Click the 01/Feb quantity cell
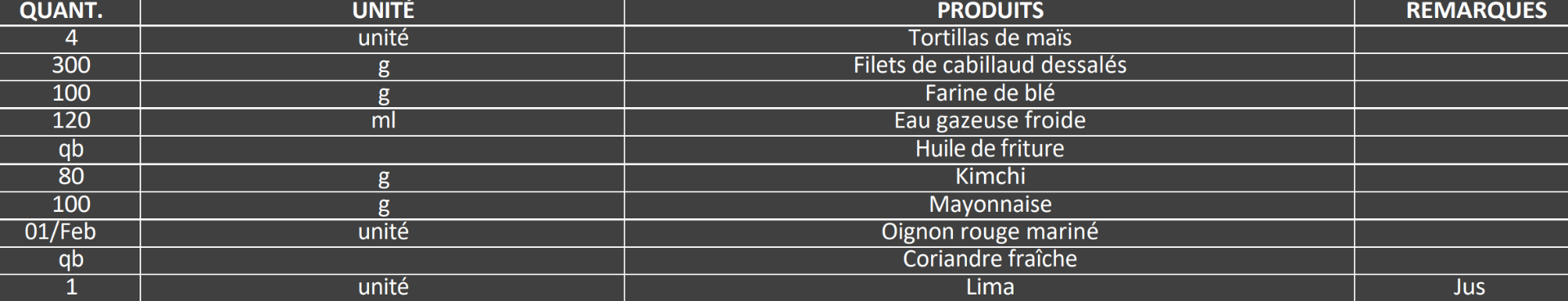 (70, 232)
